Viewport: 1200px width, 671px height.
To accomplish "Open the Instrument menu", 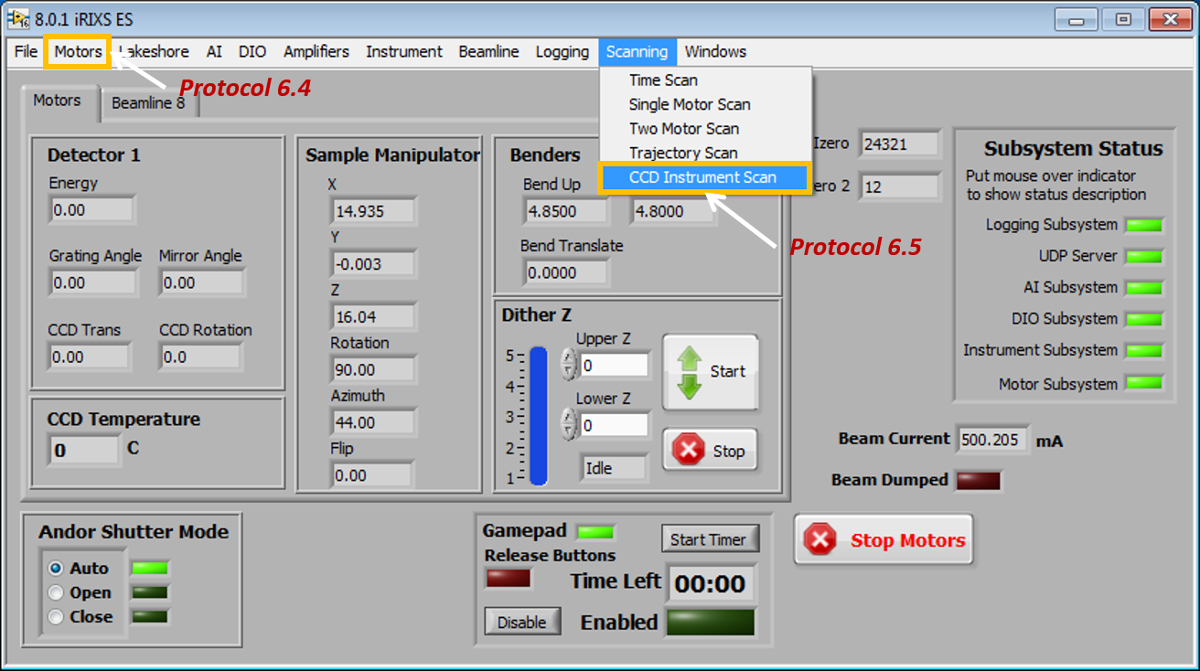I will tap(404, 52).
